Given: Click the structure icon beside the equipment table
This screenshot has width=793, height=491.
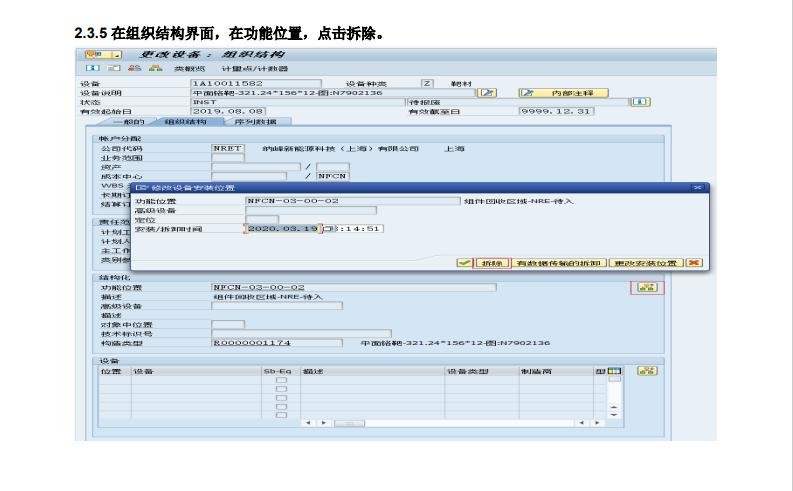Looking at the screenshot, I should (647, 371).
